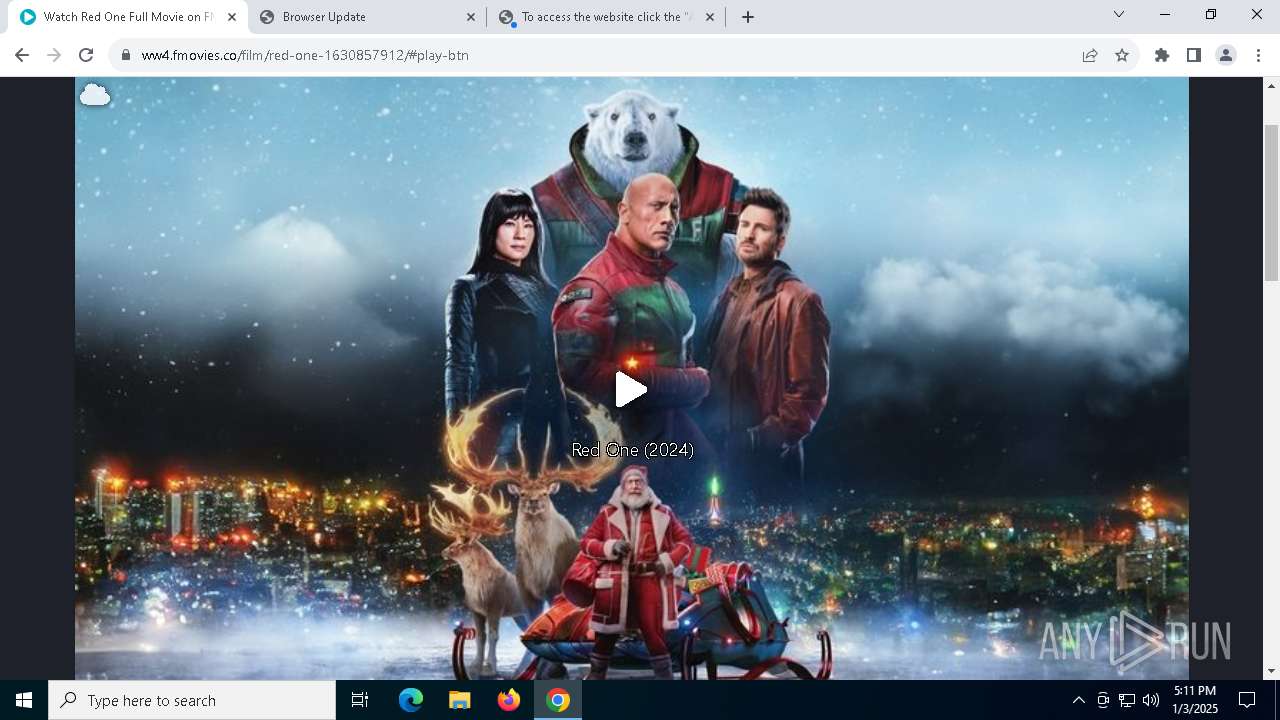
Task: Select Chrome in the taskbar
Action: (x=558, y=700)
